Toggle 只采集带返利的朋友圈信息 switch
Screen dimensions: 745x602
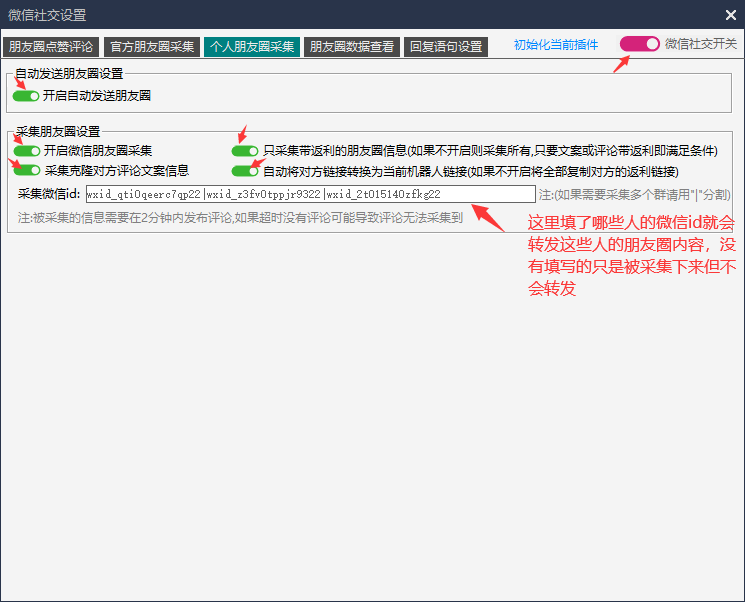[x=245, y=151]
